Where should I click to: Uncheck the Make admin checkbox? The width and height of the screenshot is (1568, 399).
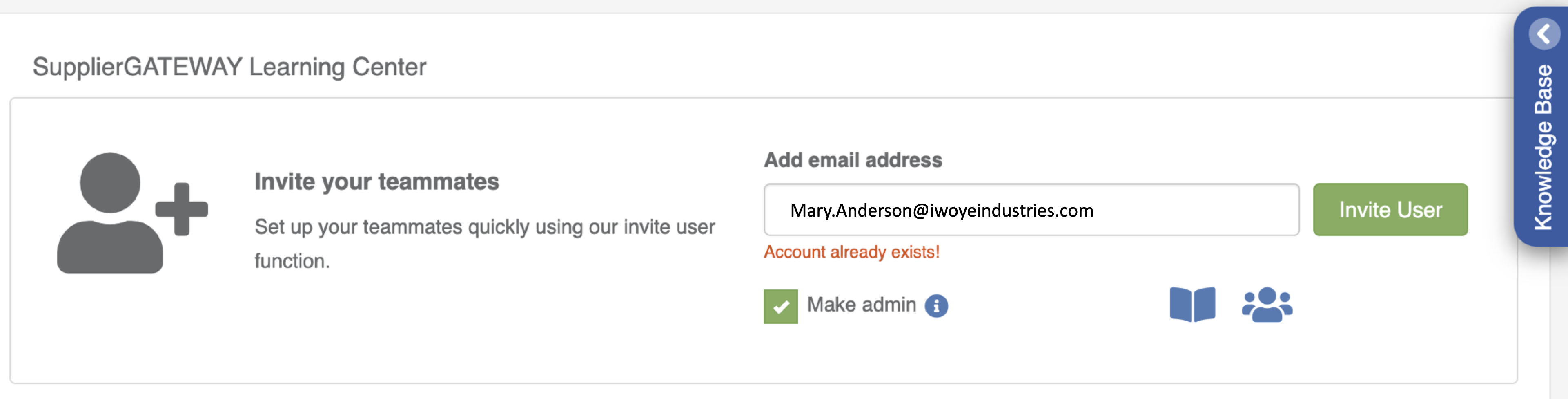tap(780, 307)
